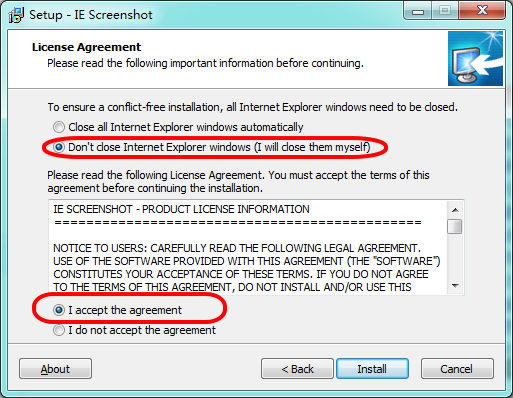Click inside the license agreement text box
Viewport: 513px width, 398px height.
point(248,247)
